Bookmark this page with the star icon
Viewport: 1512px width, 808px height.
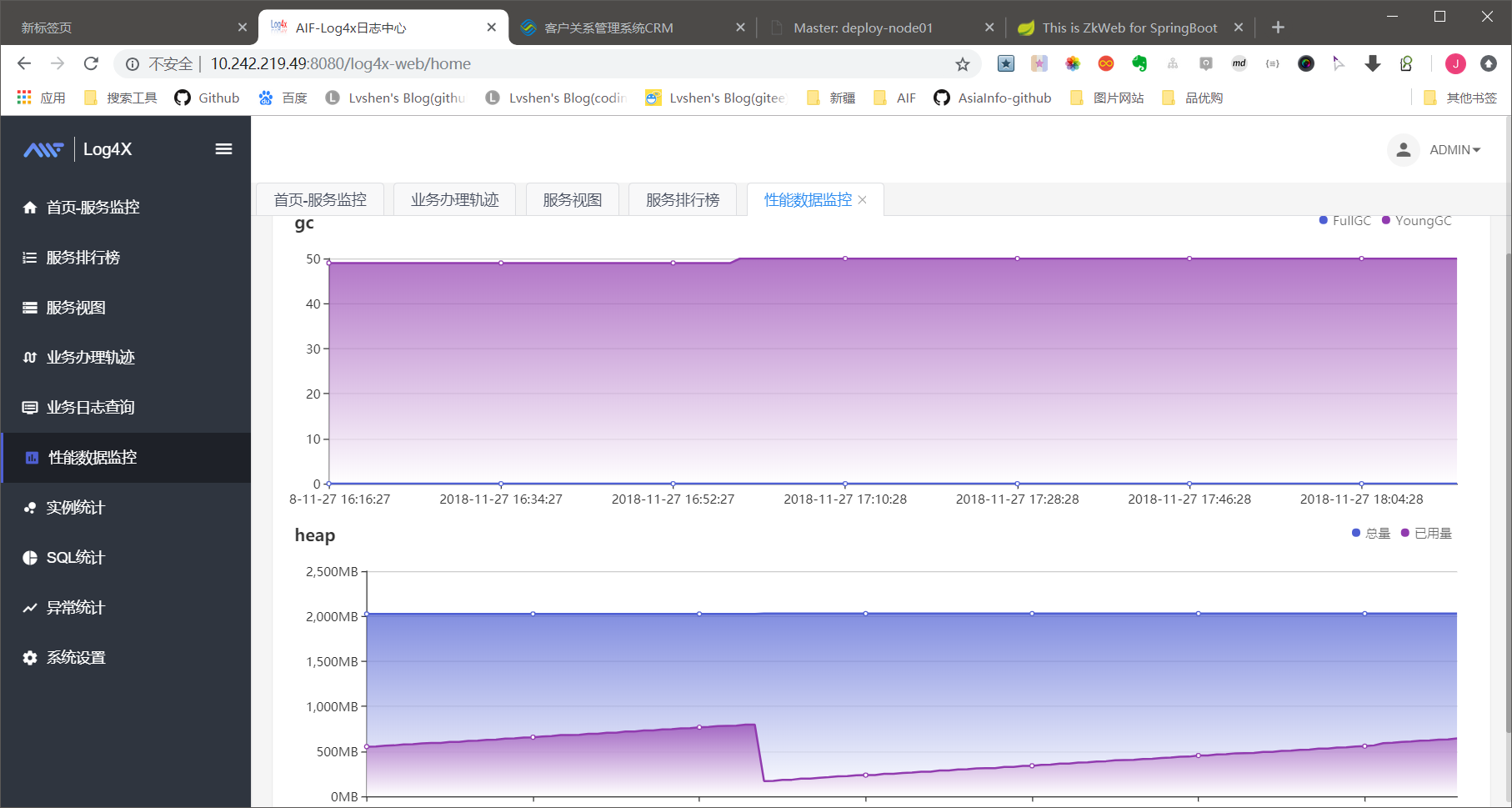[x=963, y=64]
